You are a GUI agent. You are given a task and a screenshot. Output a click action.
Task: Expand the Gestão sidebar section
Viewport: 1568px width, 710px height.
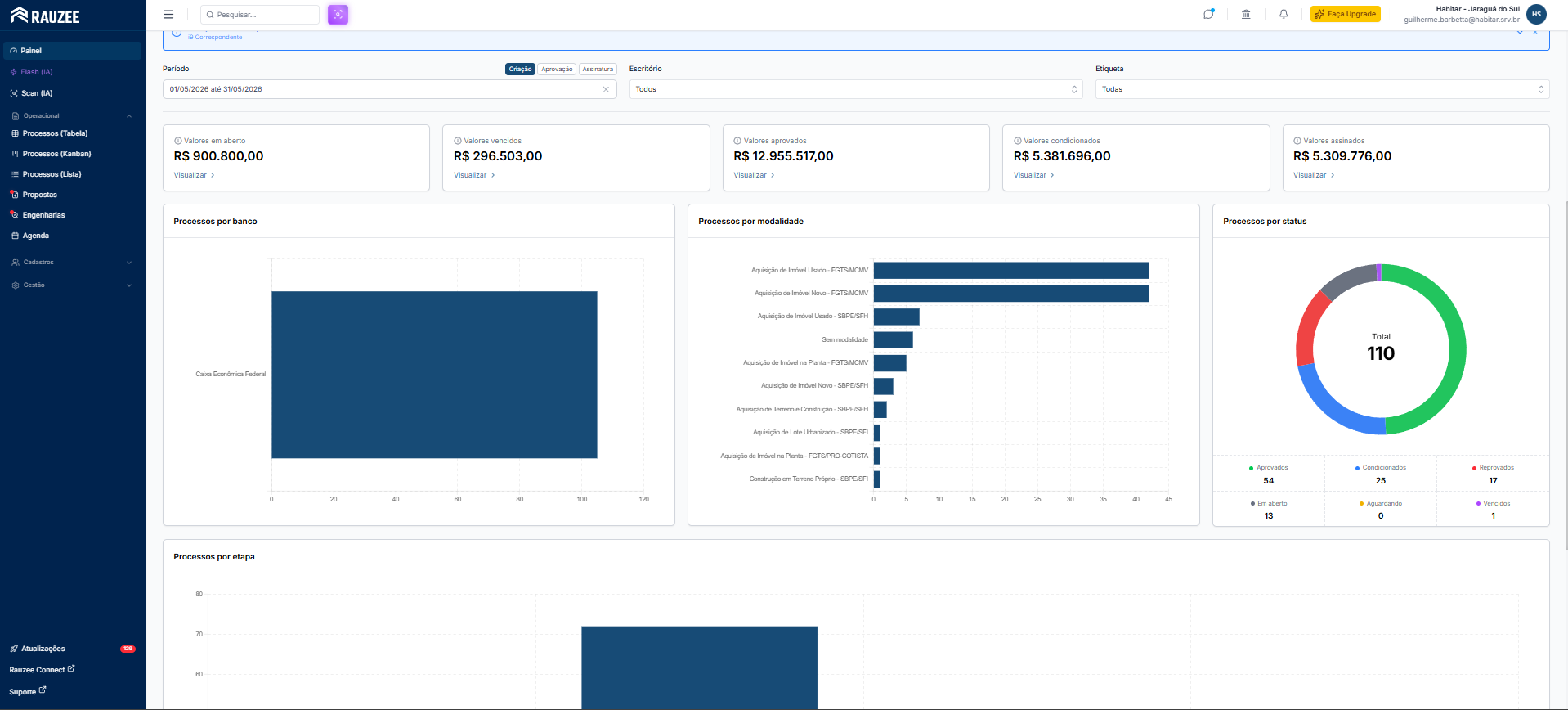(x=72, y=285)
